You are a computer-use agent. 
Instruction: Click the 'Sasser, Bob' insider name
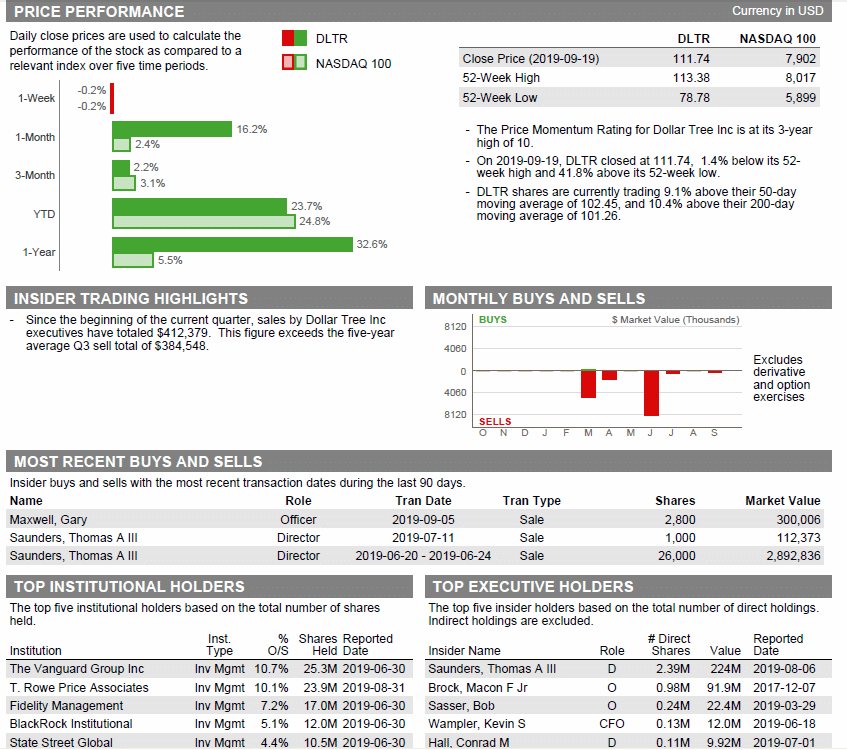(461, 706)
